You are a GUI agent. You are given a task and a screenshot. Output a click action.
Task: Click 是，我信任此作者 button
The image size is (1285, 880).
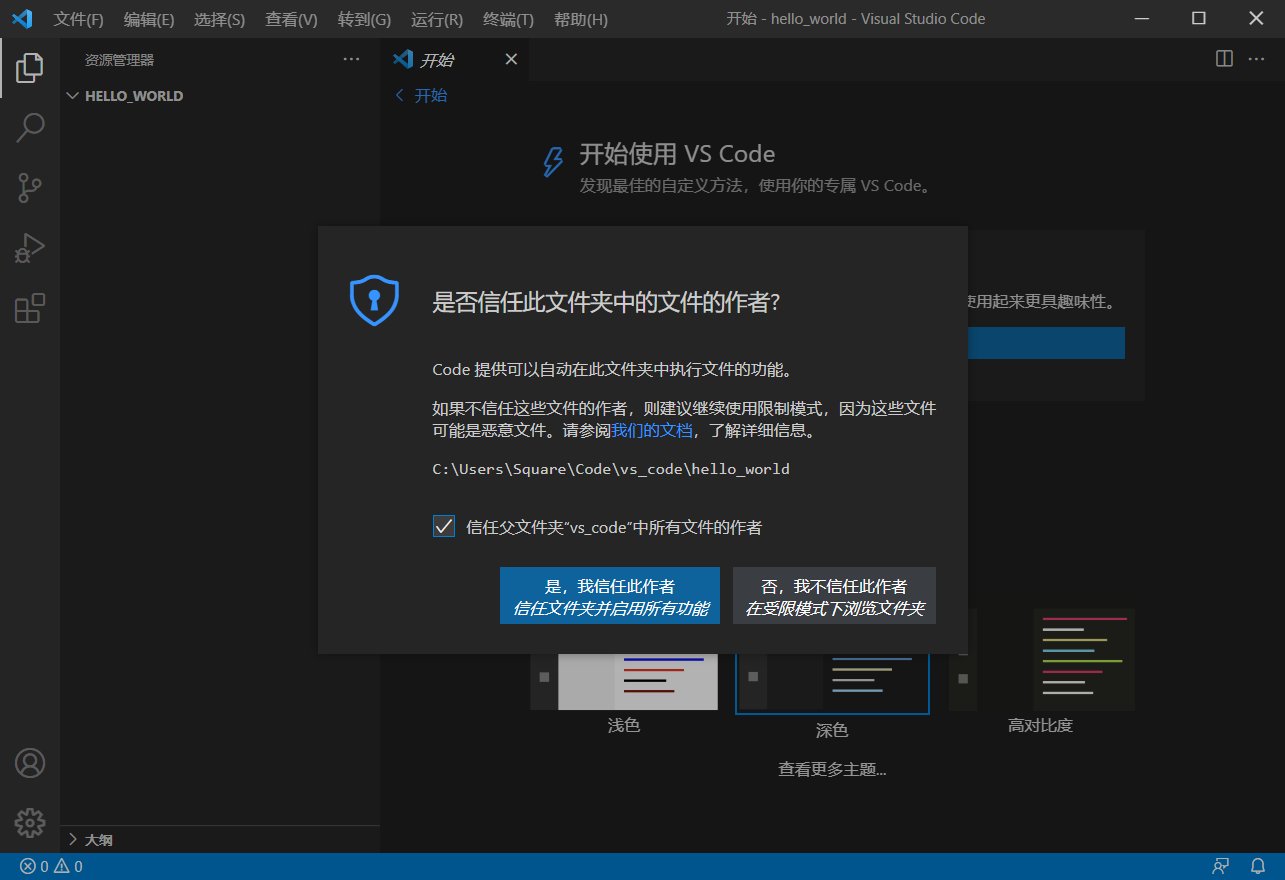[610, 596]
